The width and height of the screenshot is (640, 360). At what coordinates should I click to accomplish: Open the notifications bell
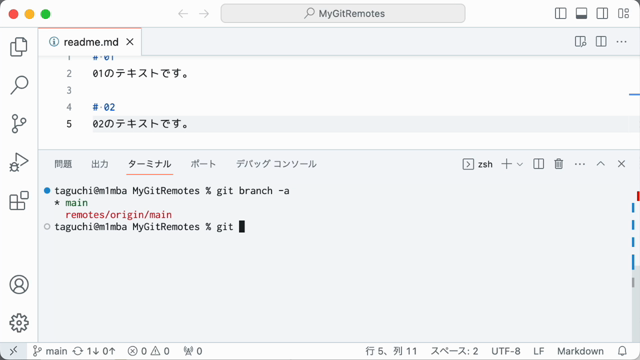pyautogui.click(x=622, y=351)
